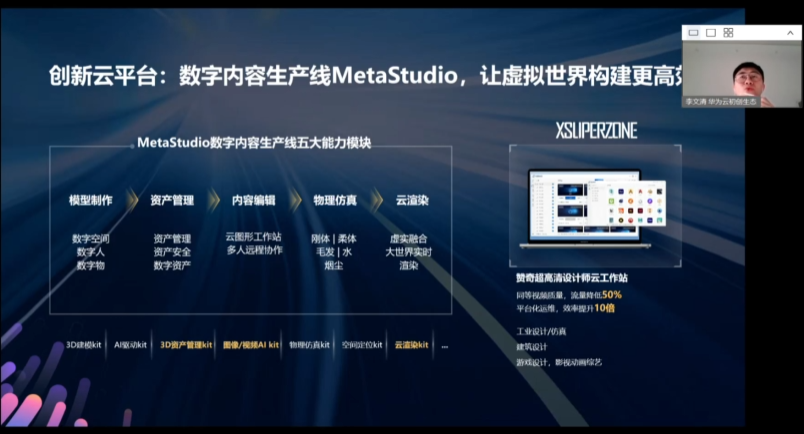Switch video panel to grid gallery view
This screenshot has height=434, width=804.
[x=728, y=33]
